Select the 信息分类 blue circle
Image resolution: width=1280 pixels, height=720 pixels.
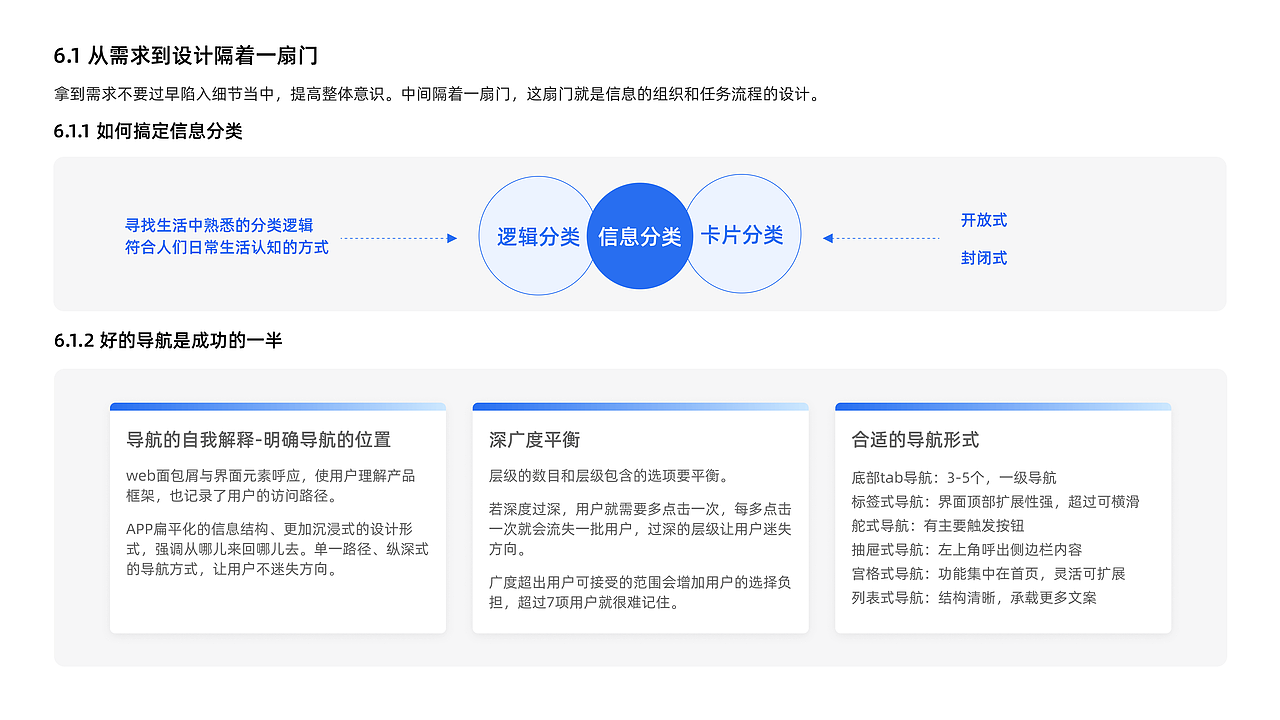point(640,234)
